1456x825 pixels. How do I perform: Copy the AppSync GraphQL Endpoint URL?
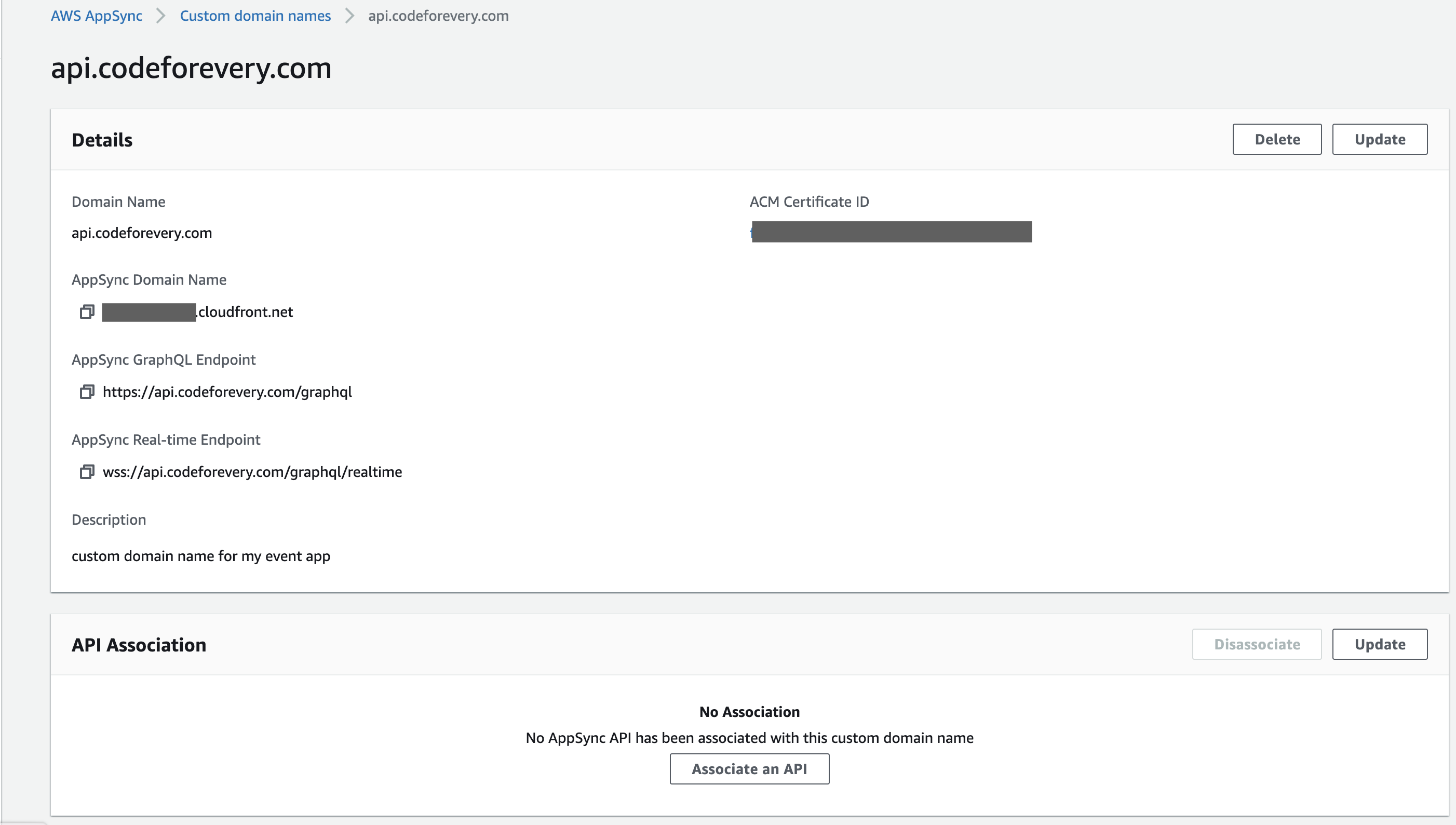[87, 392]
